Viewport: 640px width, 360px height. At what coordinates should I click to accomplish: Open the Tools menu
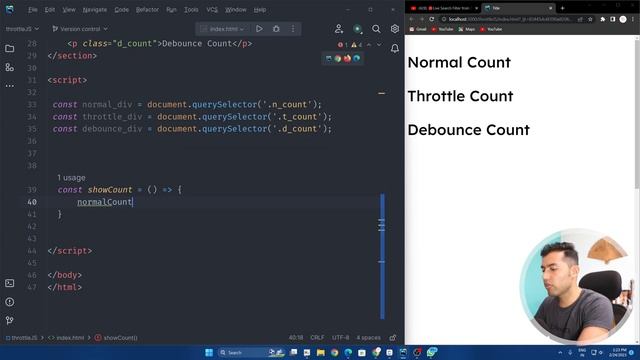tap(191, 9)
